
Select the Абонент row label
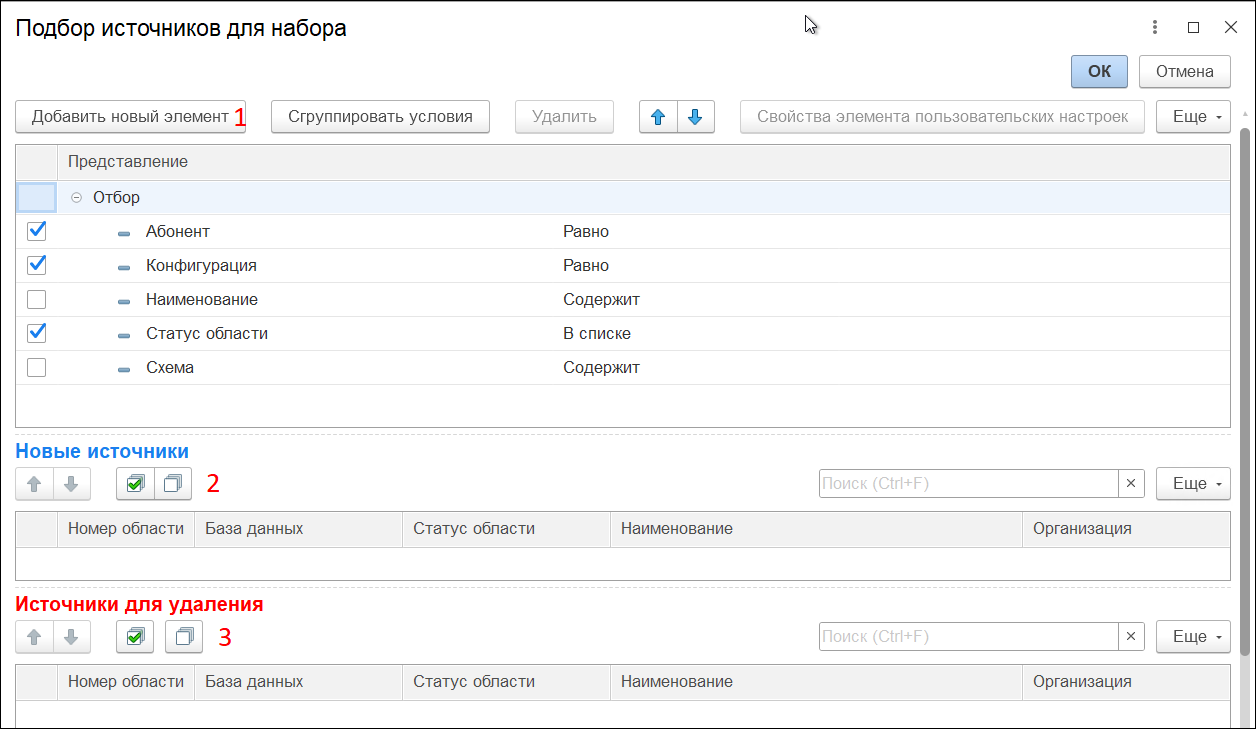click(178, 232)
